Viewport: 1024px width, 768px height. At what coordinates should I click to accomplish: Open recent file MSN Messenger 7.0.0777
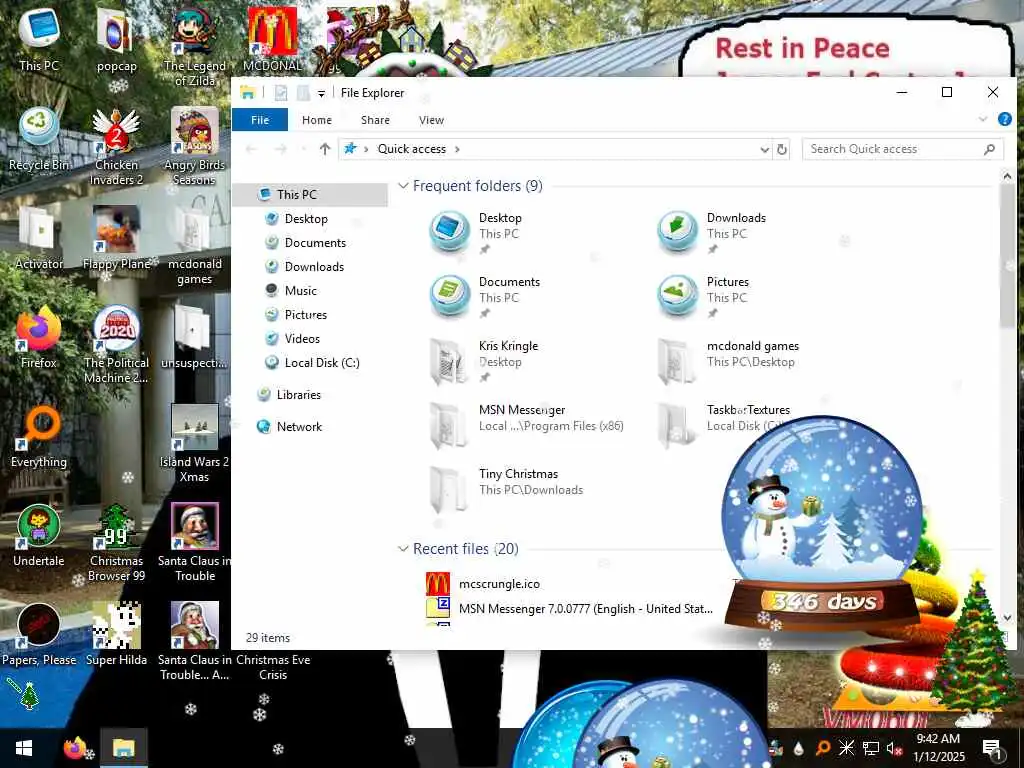tap(569, 609)
